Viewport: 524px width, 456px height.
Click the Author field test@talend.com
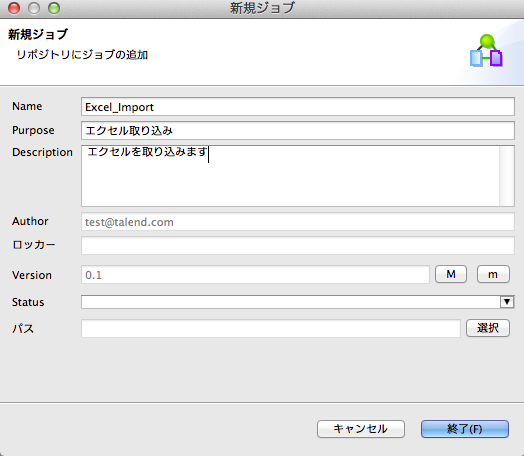[298, 222]
